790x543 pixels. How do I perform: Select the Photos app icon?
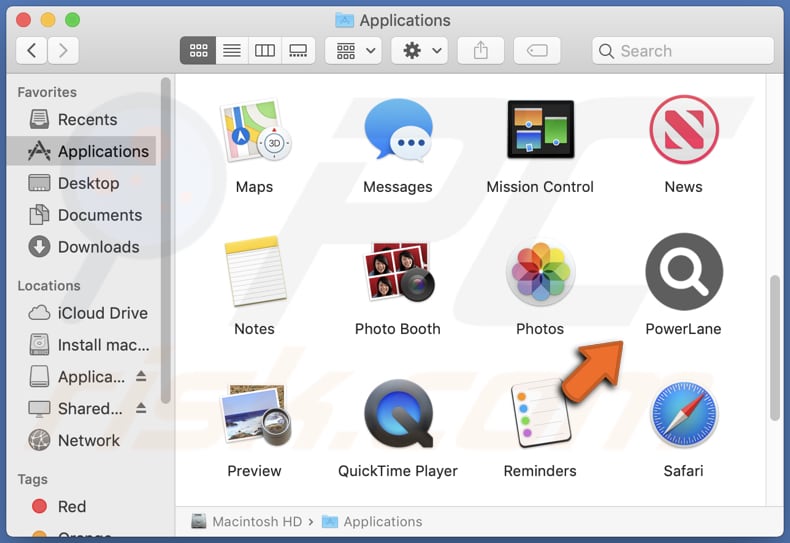540,272
